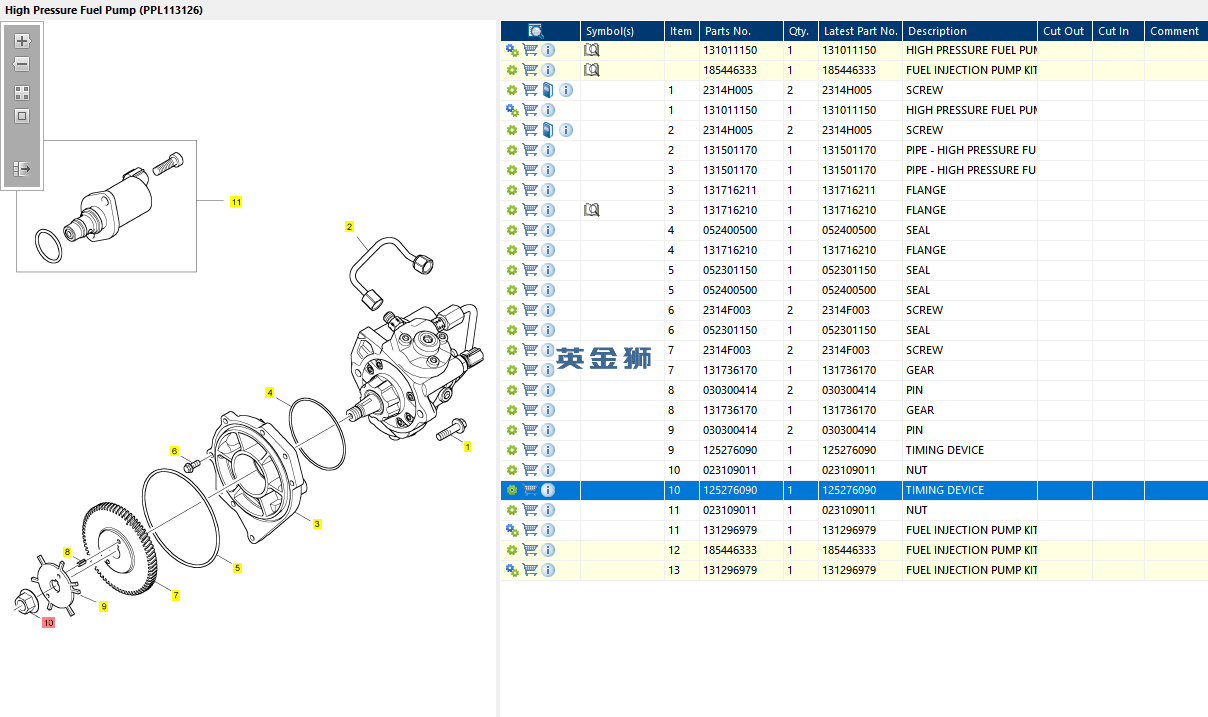Click the four-squares grid view icon
This screenshot has height=717, width=1208.
[22, 93]
